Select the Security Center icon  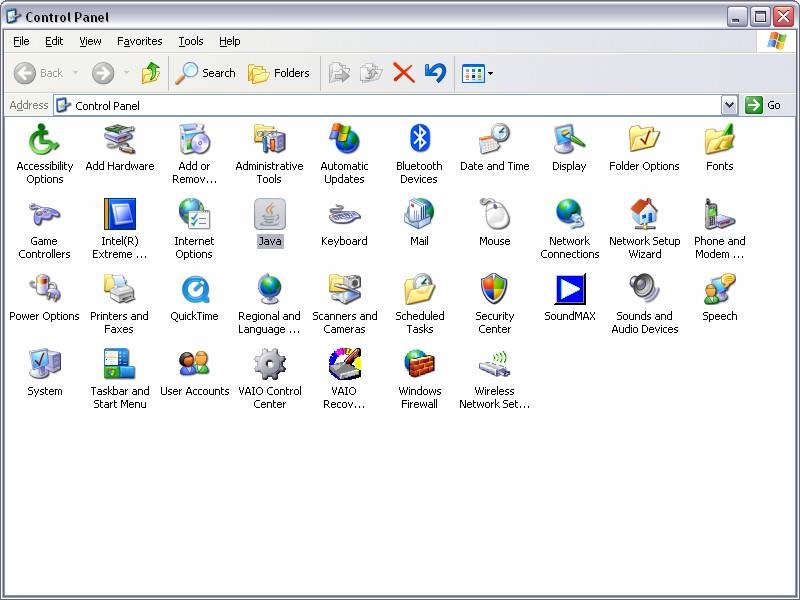click(494, 290)
